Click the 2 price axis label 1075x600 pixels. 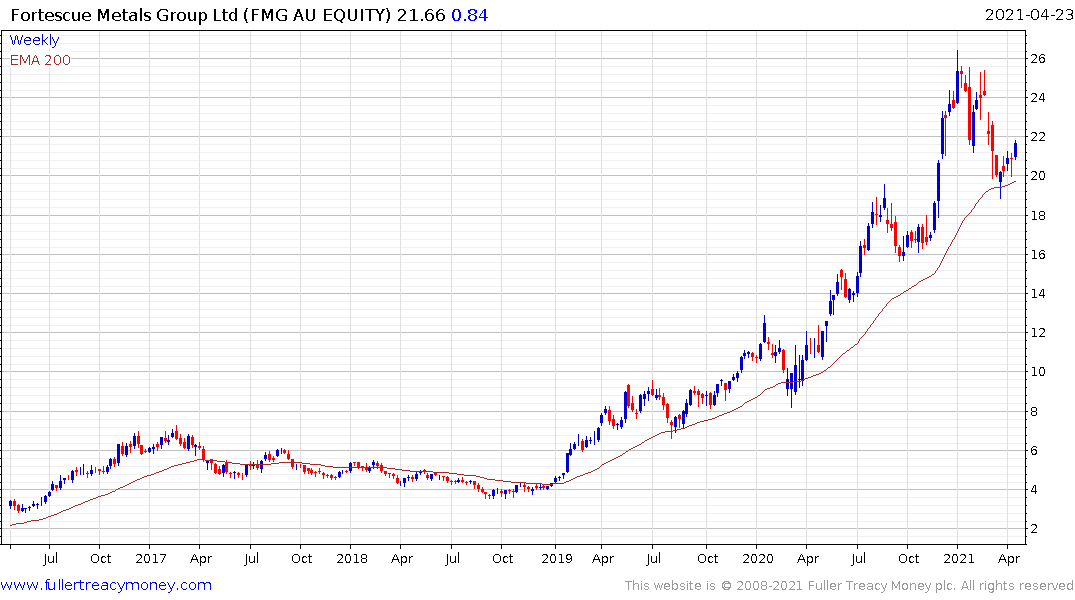[1034, 529]
